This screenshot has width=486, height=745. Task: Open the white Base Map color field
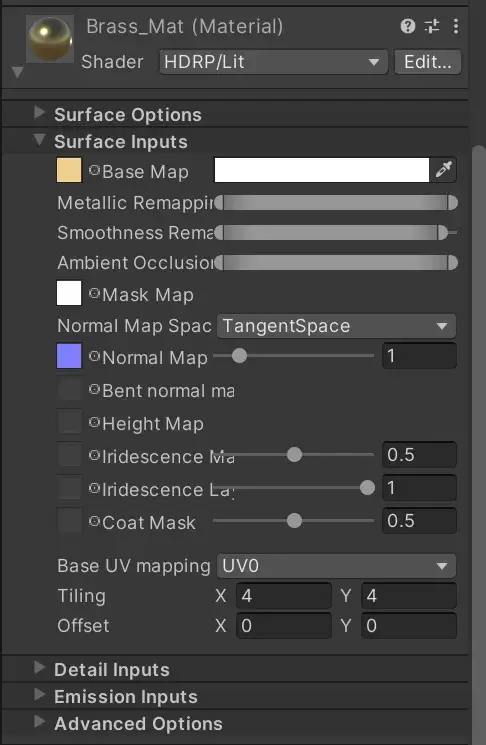pos(322,170)
